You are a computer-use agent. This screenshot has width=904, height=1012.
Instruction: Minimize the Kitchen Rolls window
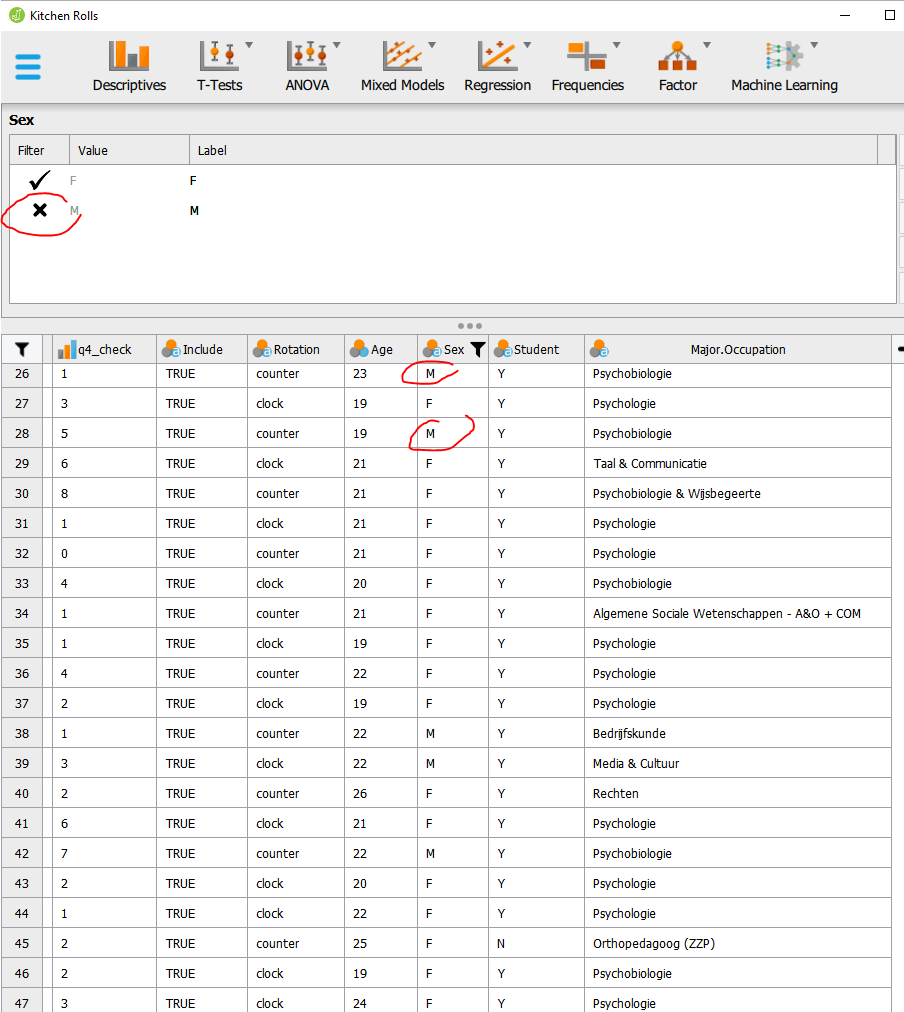click(845, 15)
